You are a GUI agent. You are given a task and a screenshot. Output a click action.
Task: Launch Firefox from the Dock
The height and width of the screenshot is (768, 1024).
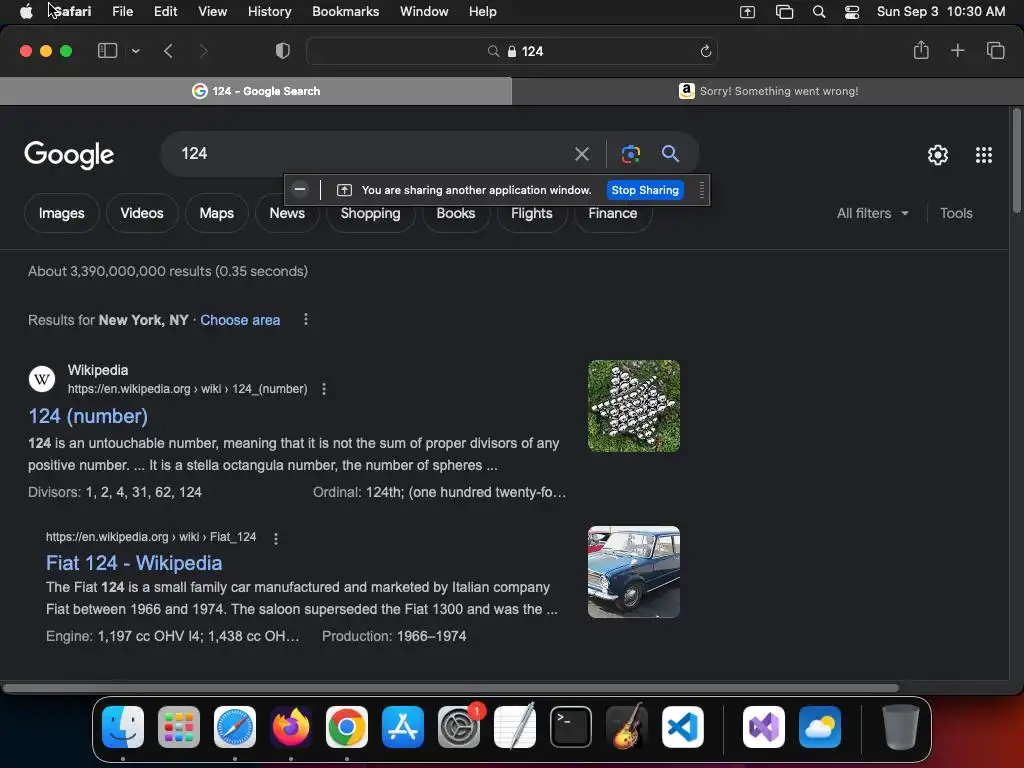click(291, 727)
